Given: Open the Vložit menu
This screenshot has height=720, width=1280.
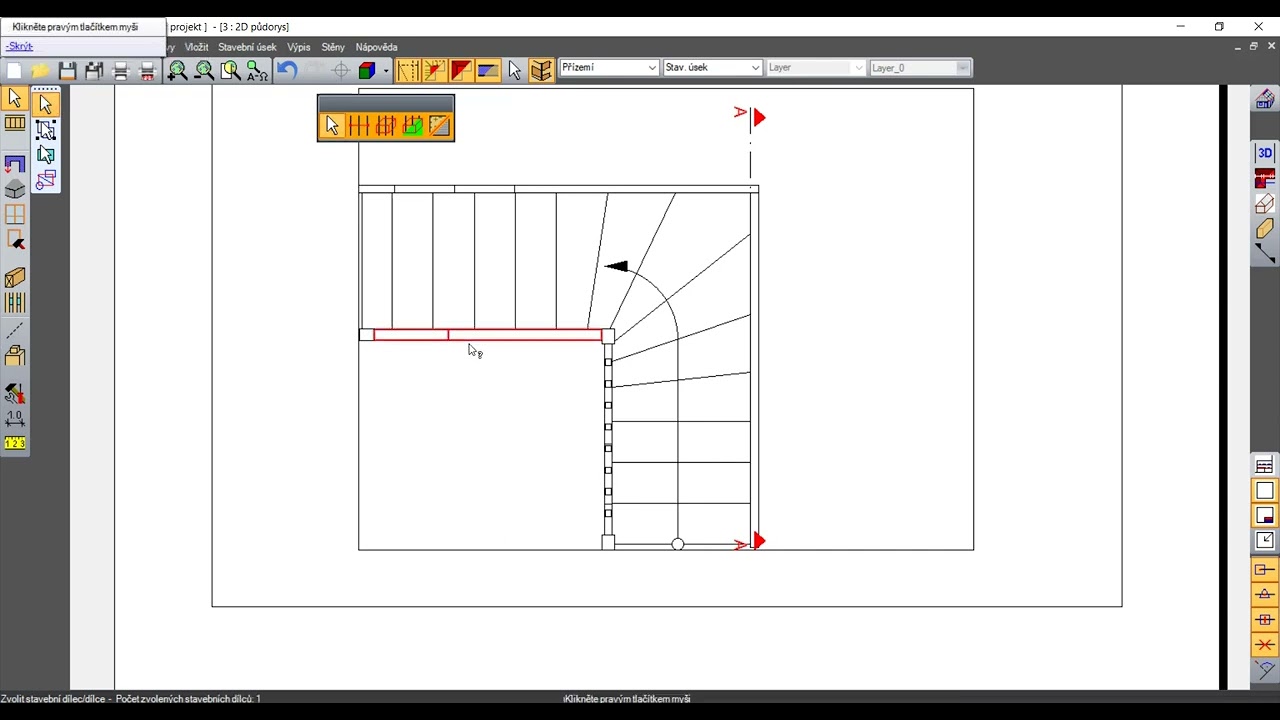Looking at the screenshot, I should click(196, 47).
